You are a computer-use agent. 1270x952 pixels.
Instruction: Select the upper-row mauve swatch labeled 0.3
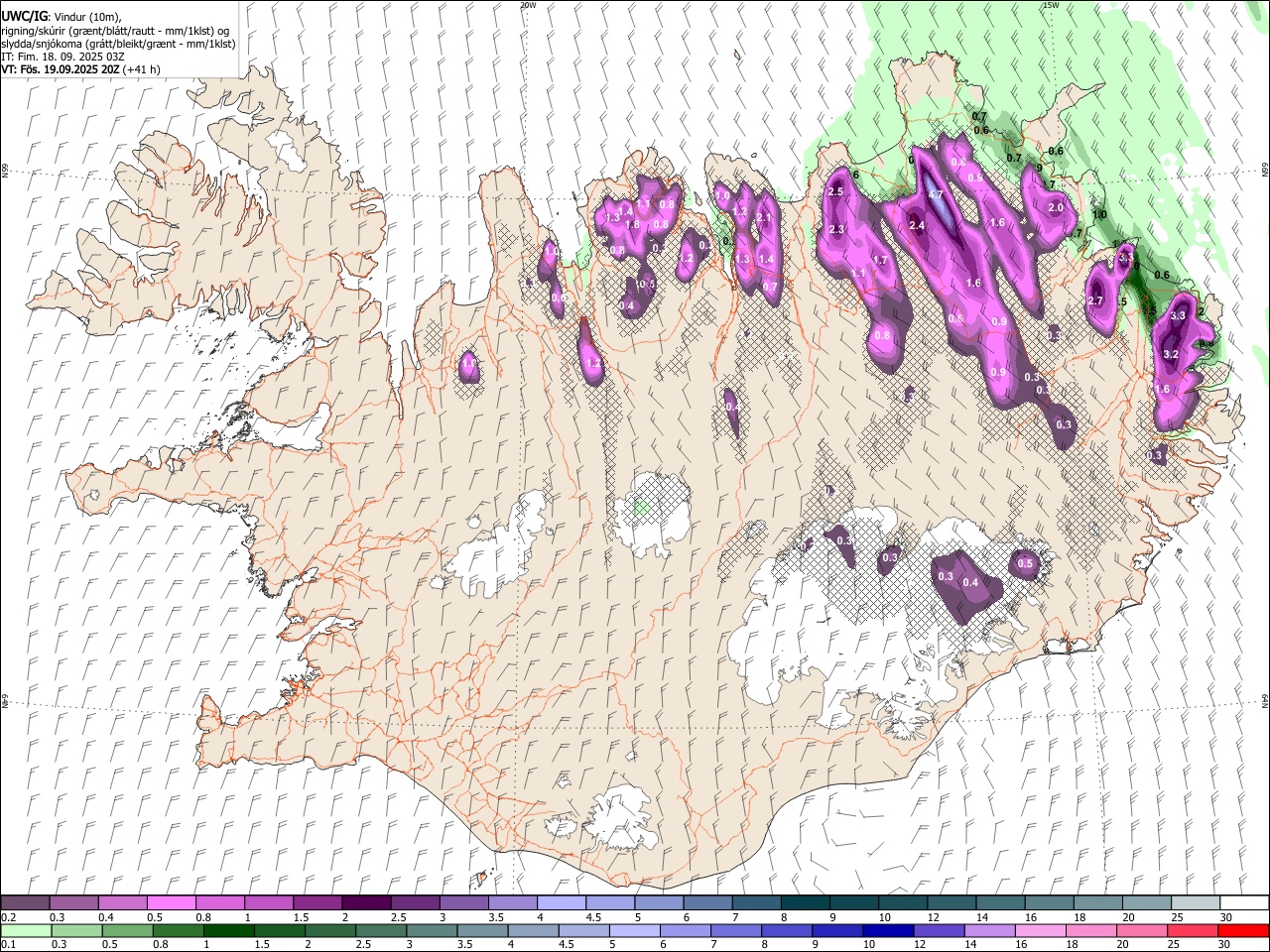click(x=74, y=903)
